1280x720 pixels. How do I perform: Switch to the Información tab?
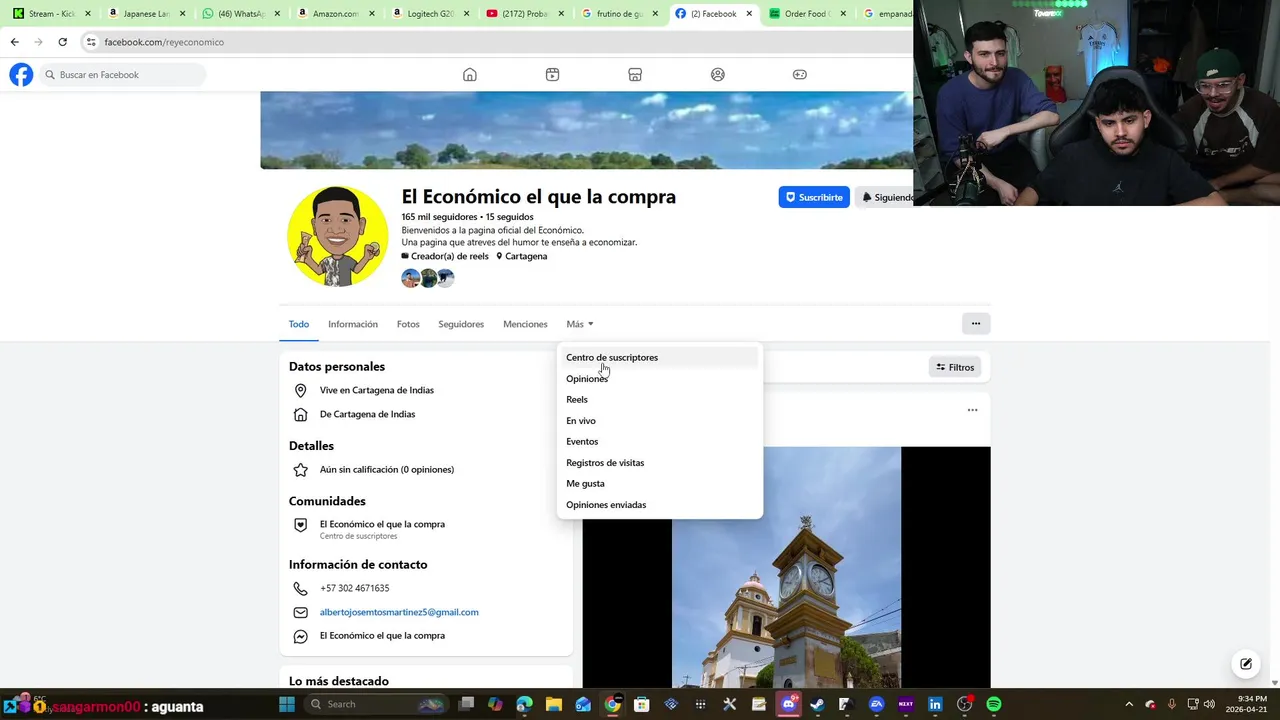click(353, 324)
